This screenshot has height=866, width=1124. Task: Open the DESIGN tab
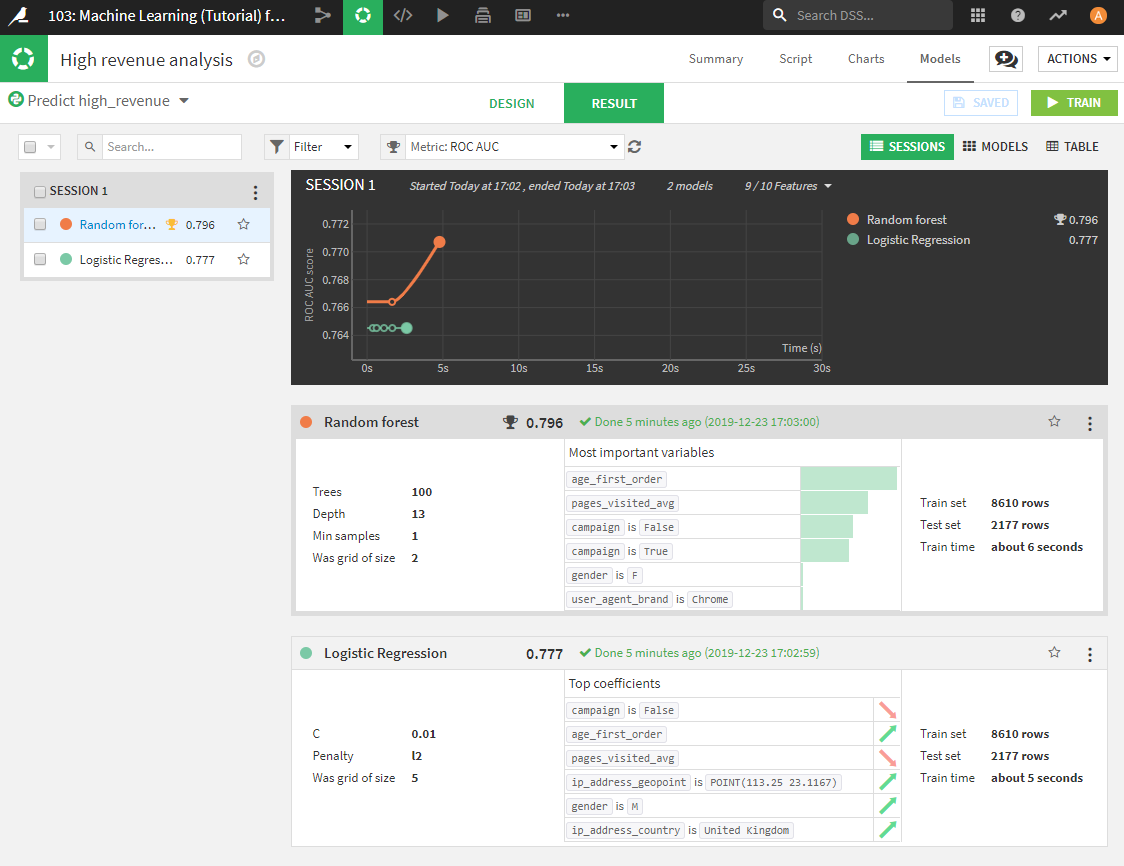511,103
